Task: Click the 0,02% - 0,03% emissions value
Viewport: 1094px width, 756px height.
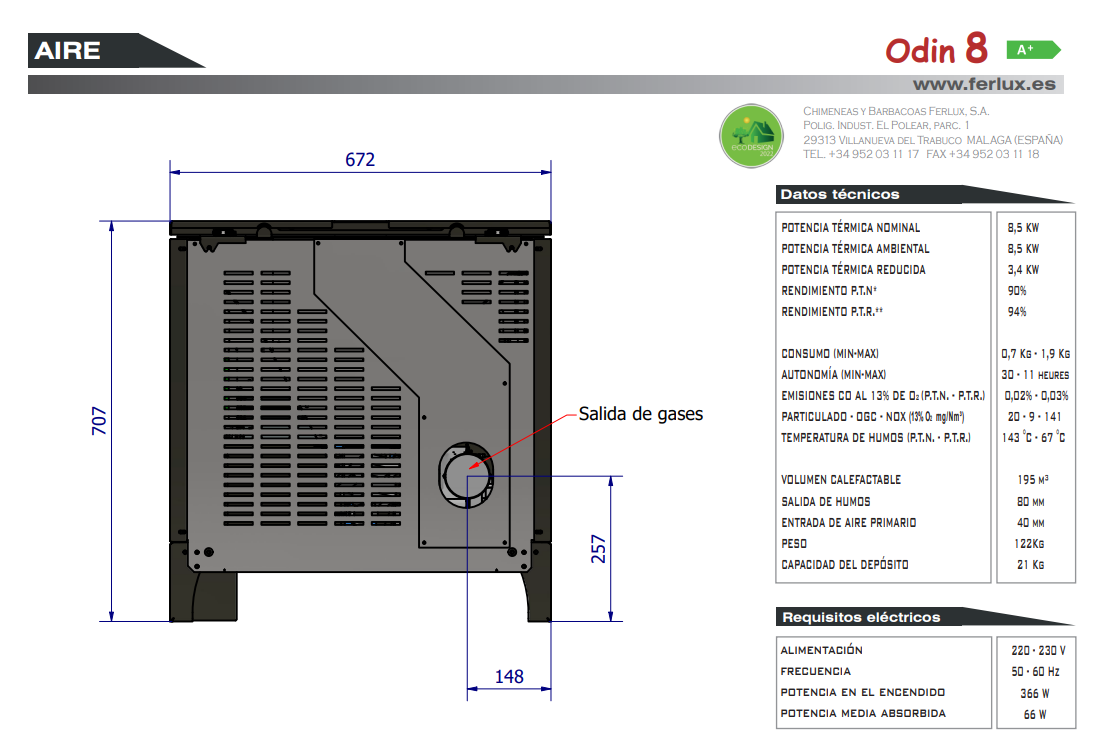Action: pyautogui.click(x=1036, y=395)
